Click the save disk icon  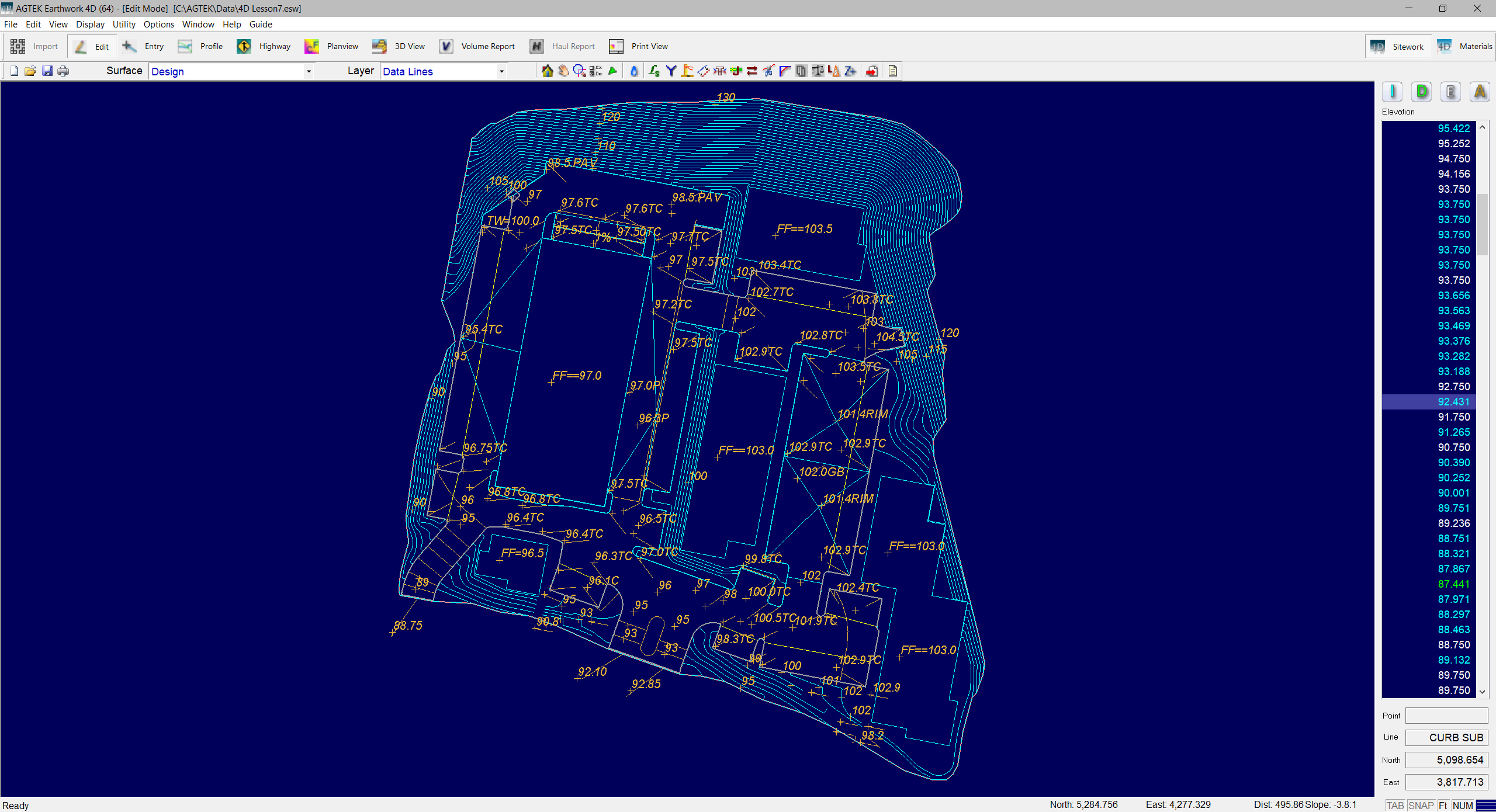point(47,71)
